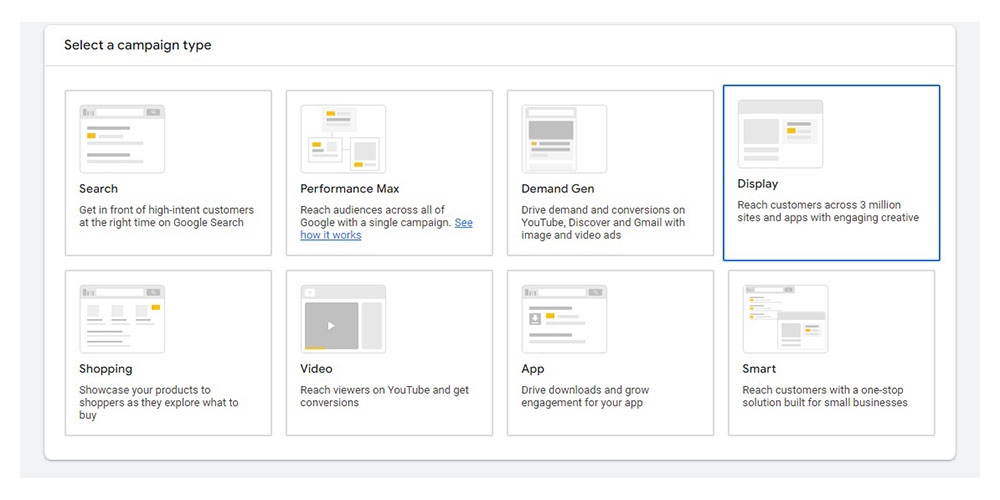Select the highlighted Display campaign title
This screenshot has height=500, width=1000.
(x=757, y=184)
